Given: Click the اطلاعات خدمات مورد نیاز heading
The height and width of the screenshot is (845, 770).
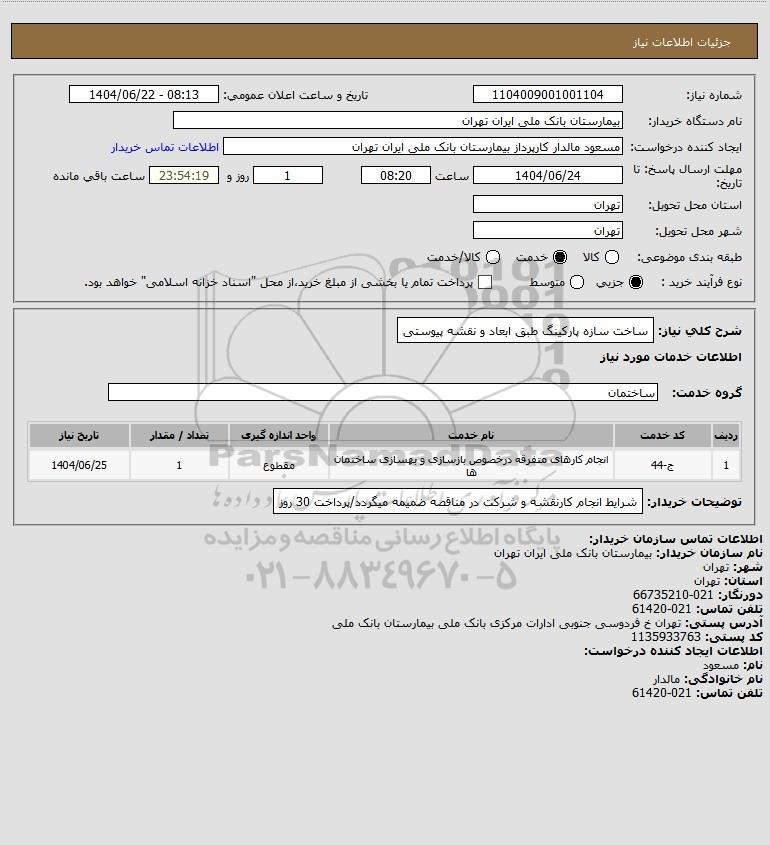Looking at the screenshot, I should [x=671, y=357].
